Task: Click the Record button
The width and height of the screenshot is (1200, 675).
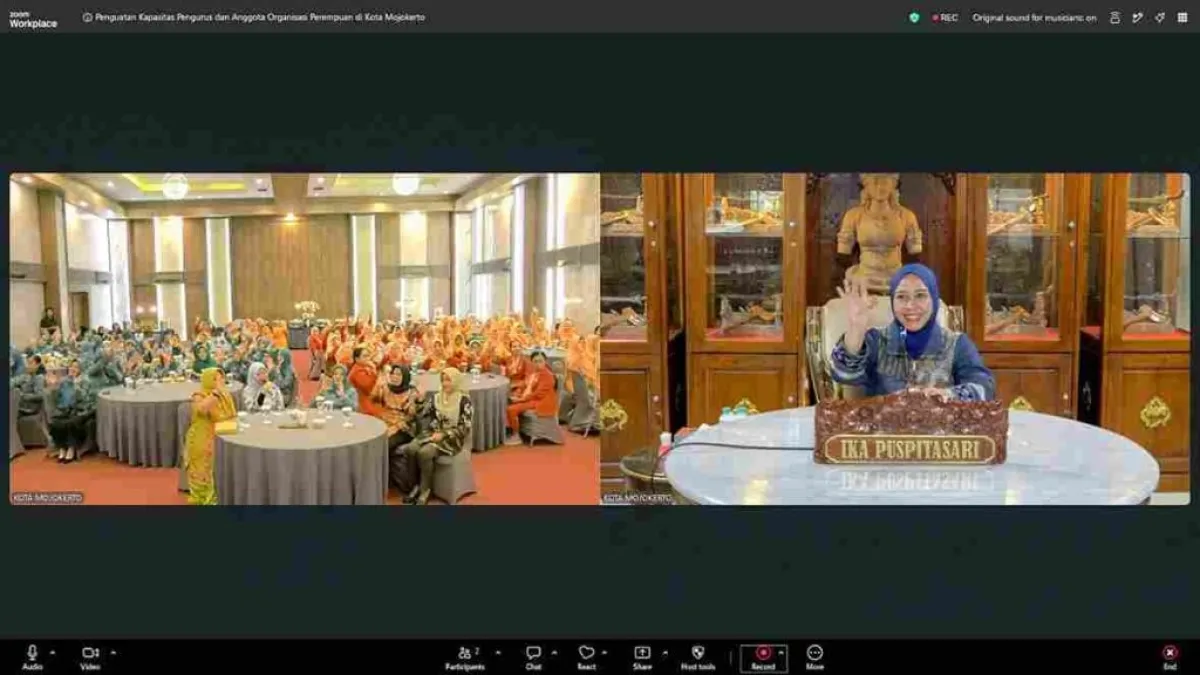Action: coord(763,657)
